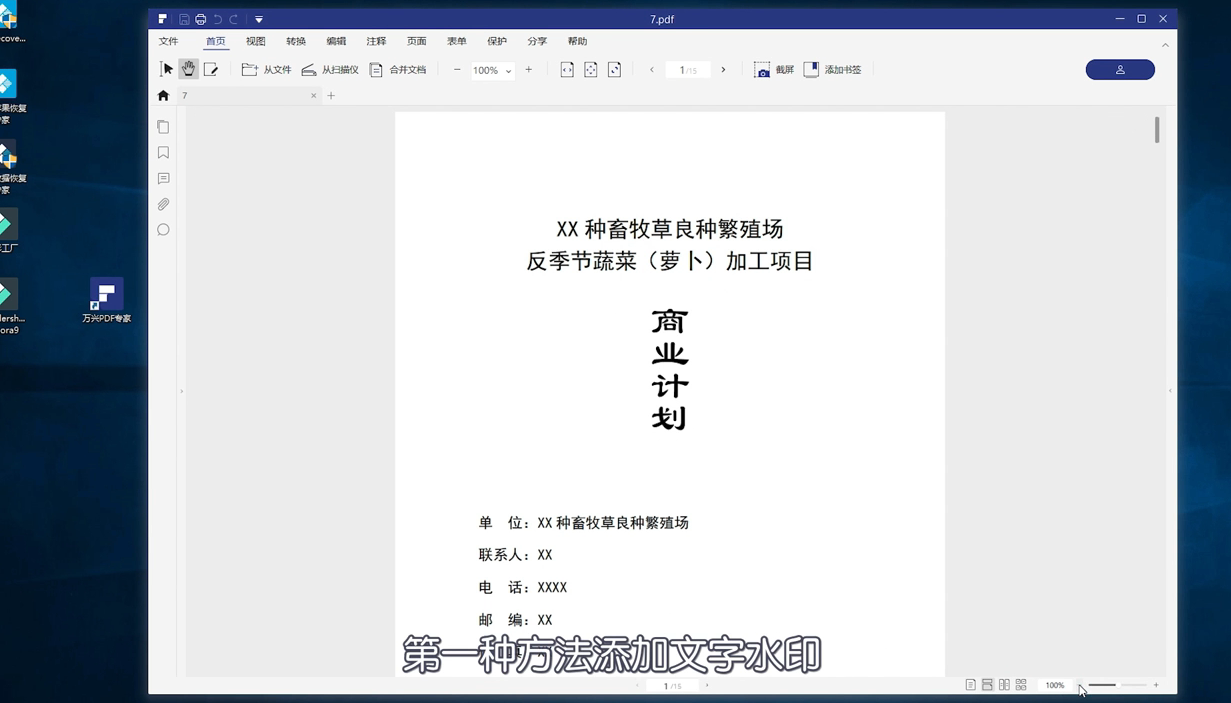Click the status bar zoom slider

point(1118,685)
